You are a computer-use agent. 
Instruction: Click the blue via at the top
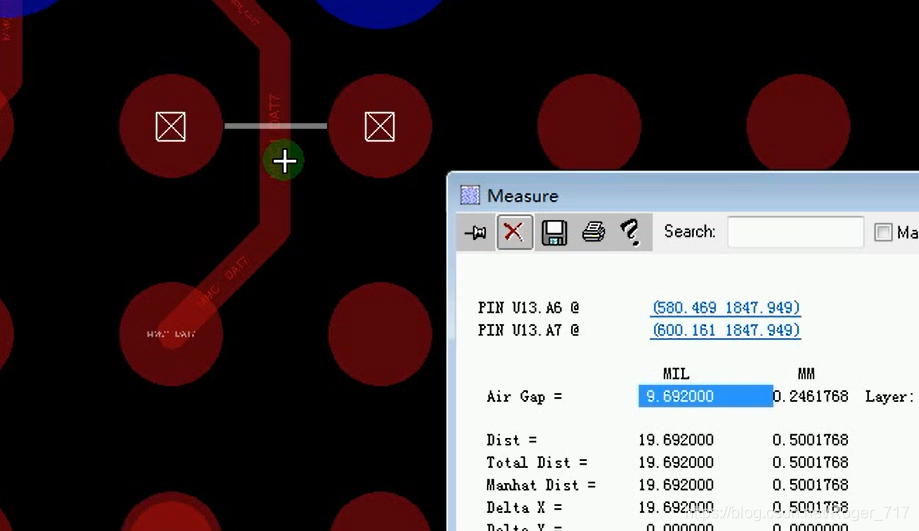tap(380, 12)
